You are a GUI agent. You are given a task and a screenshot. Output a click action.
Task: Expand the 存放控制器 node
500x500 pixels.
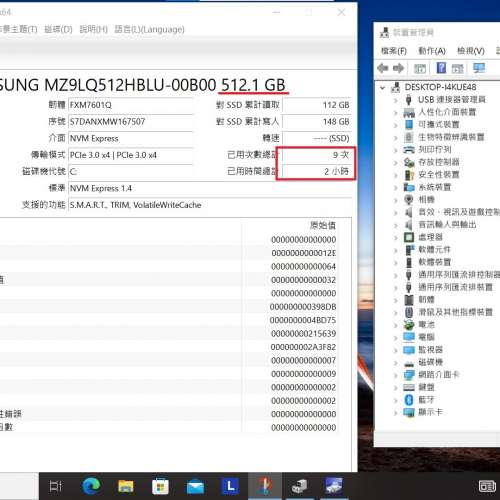pos(396,163)
